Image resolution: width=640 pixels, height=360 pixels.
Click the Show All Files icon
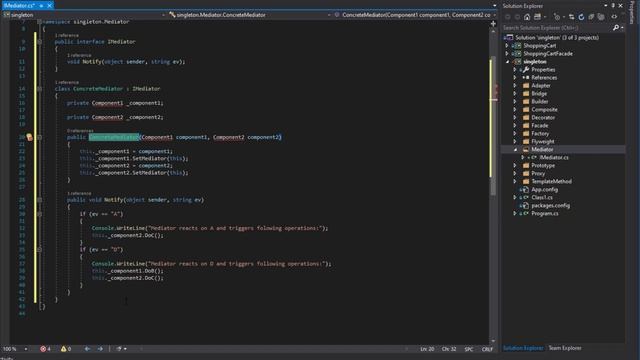pos(601,17)
